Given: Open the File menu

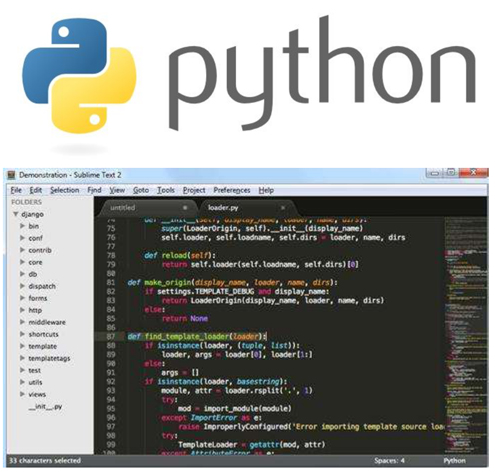Looking at the screenshot, I should click(x=16, y=190).
